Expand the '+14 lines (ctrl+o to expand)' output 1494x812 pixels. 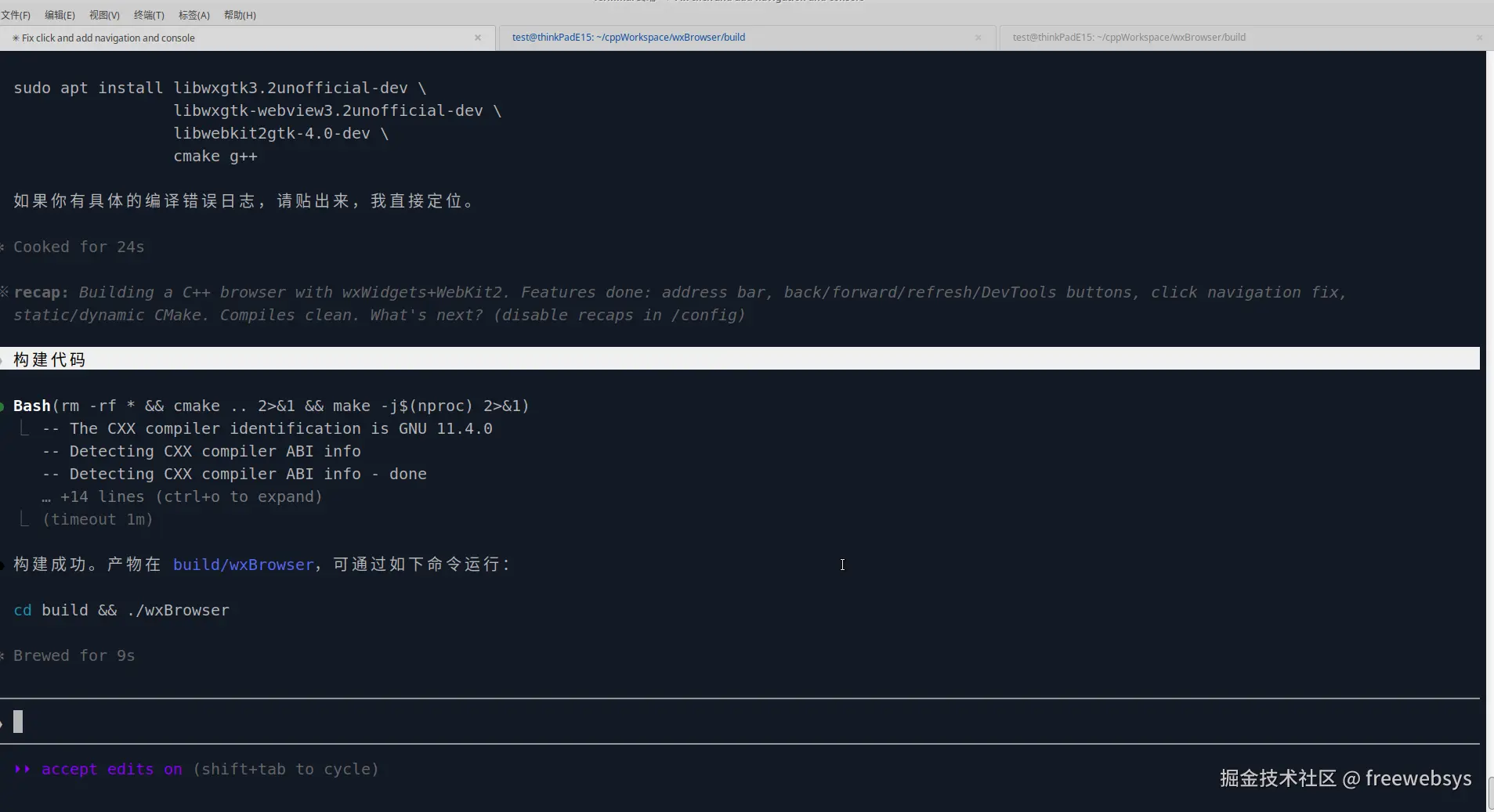pos(182,496)
